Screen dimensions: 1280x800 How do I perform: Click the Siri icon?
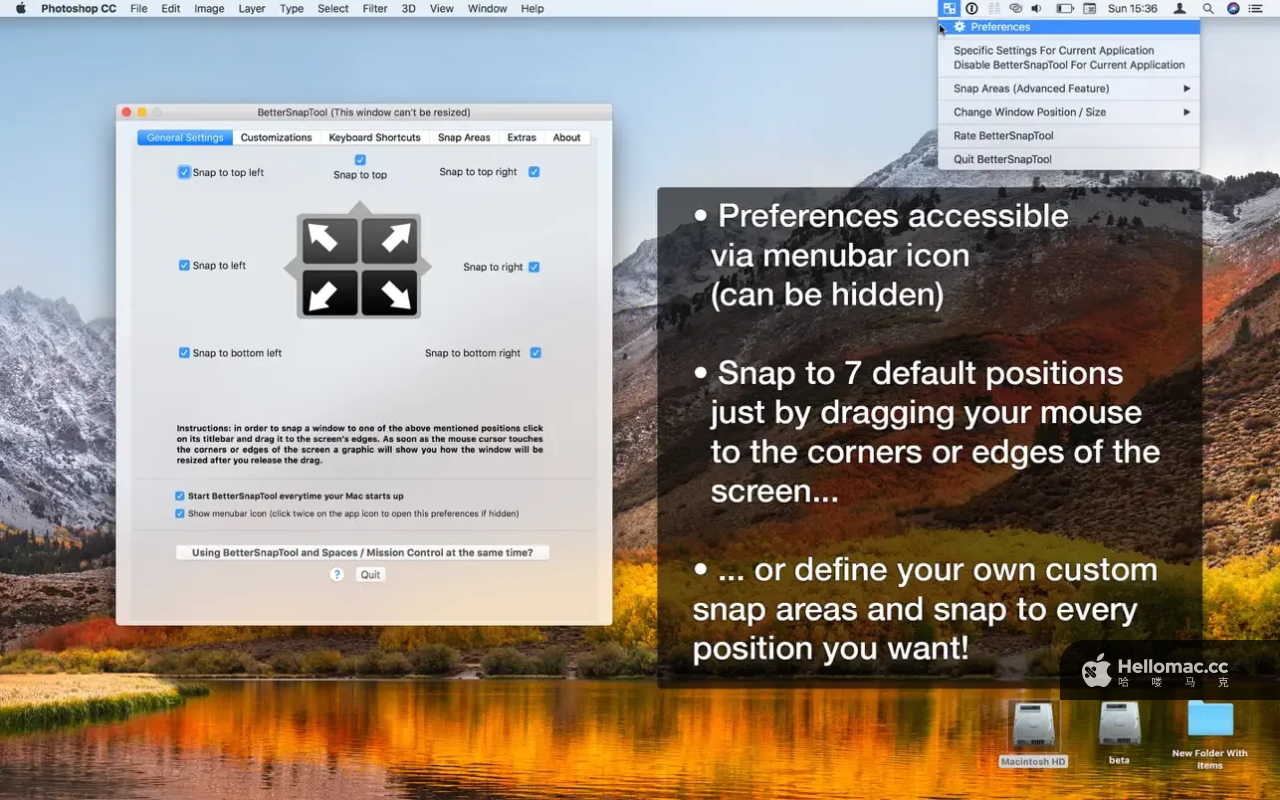point(1233,8)
